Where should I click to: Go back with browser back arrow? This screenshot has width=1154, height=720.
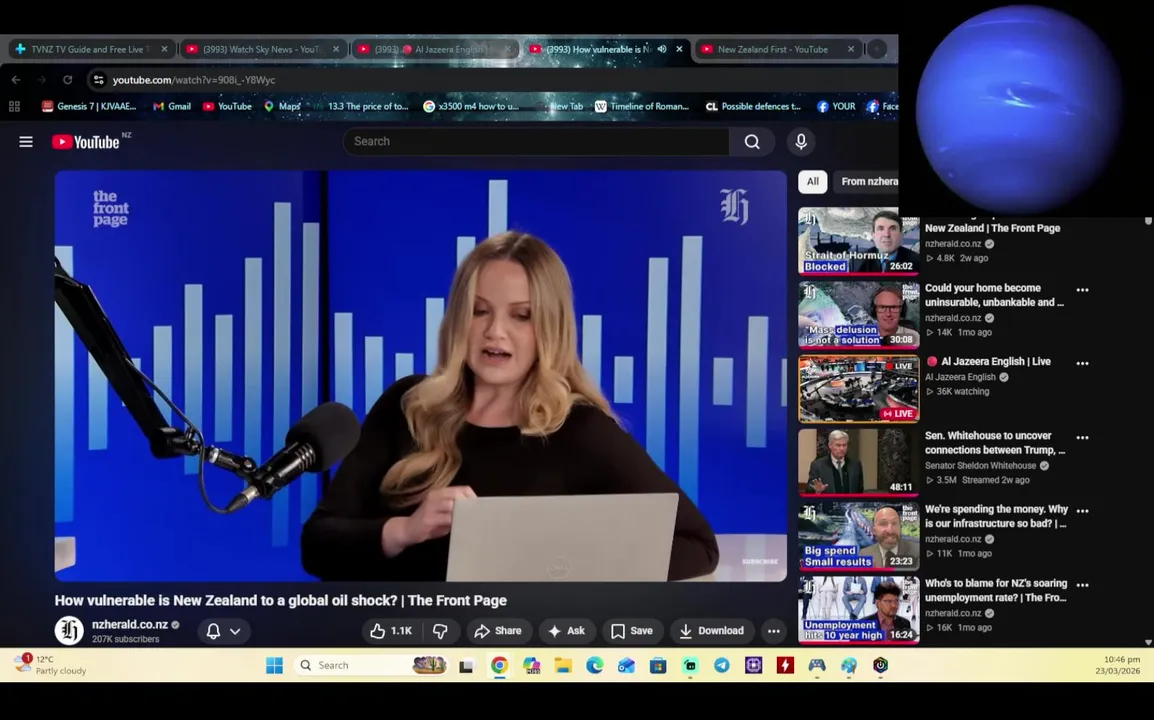[x=16, y=80]
